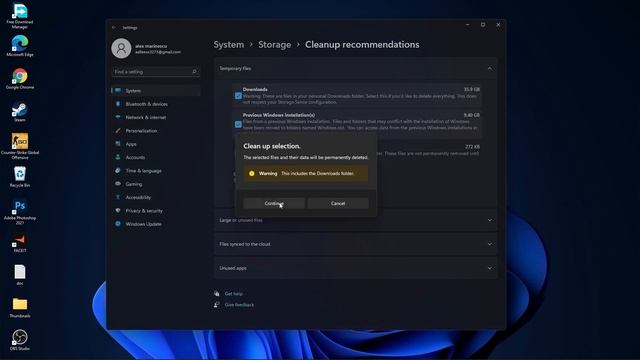Uncheck the Downloads checkbox
Viewport: 640px width, 360px height.
[238, 96]
